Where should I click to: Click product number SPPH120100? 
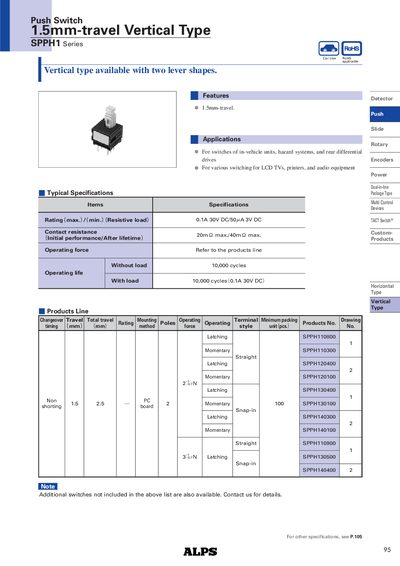click(x=319, y=377)
